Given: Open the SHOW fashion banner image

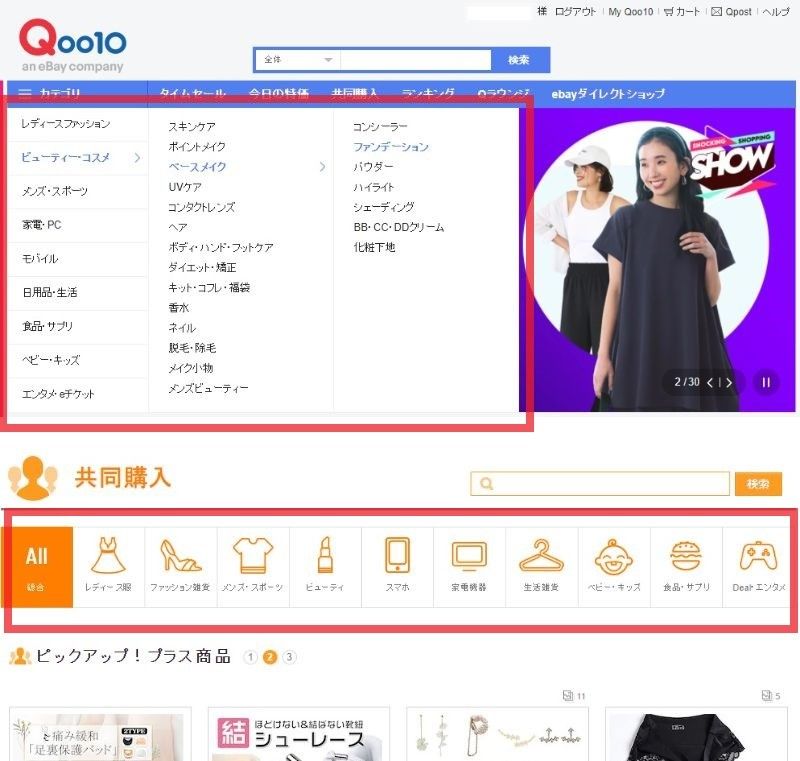Looking at the screenshot, I should click(x=657, y=260).
